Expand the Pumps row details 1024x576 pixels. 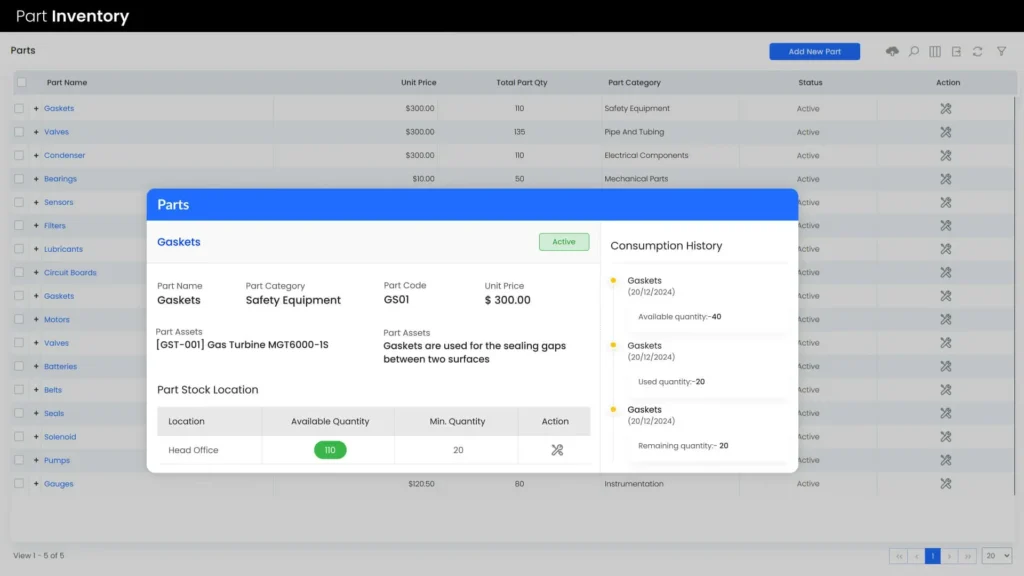click(36, 461)
